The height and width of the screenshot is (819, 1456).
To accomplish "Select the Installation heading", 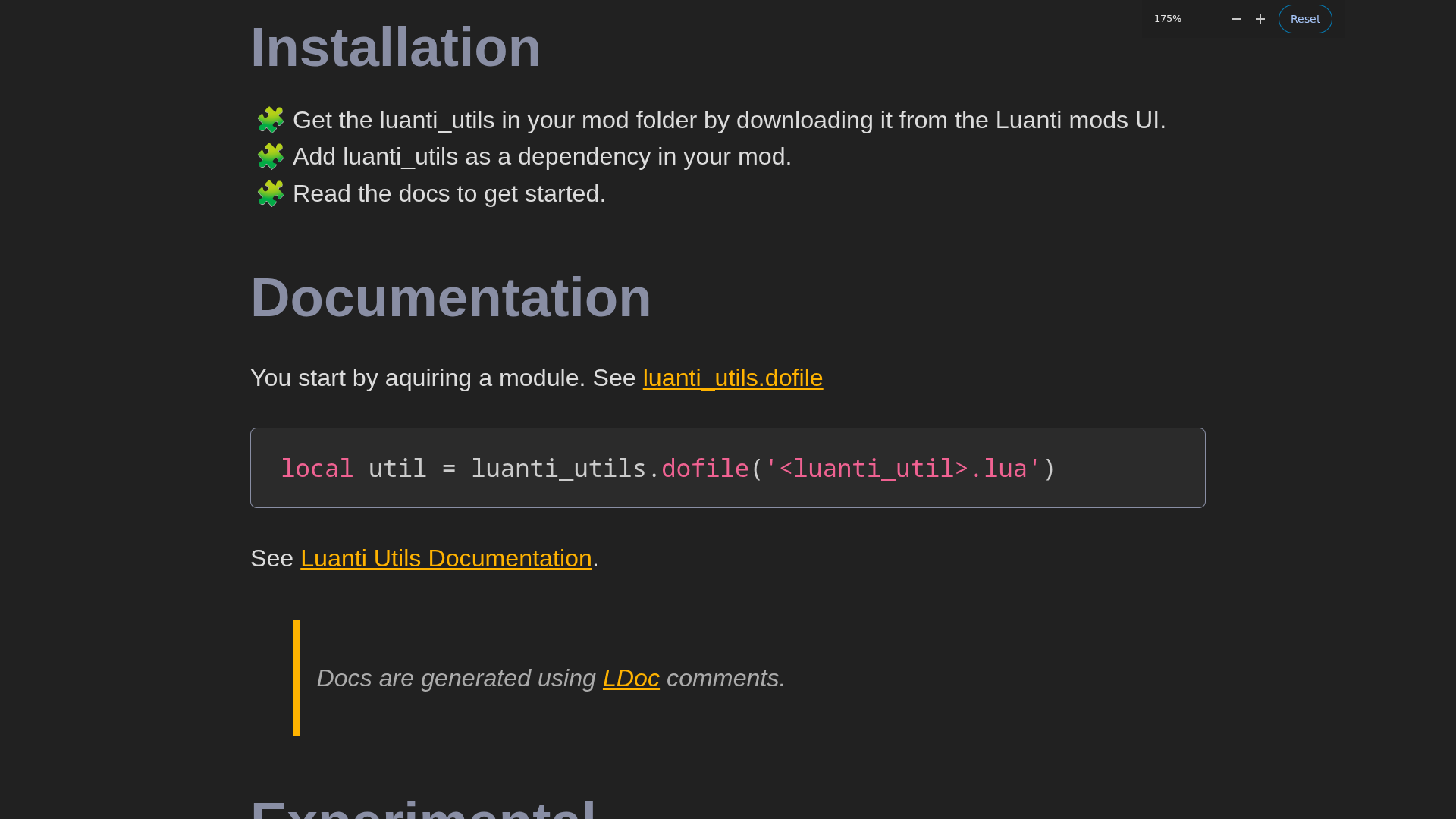I will click(x=395, y=47).
